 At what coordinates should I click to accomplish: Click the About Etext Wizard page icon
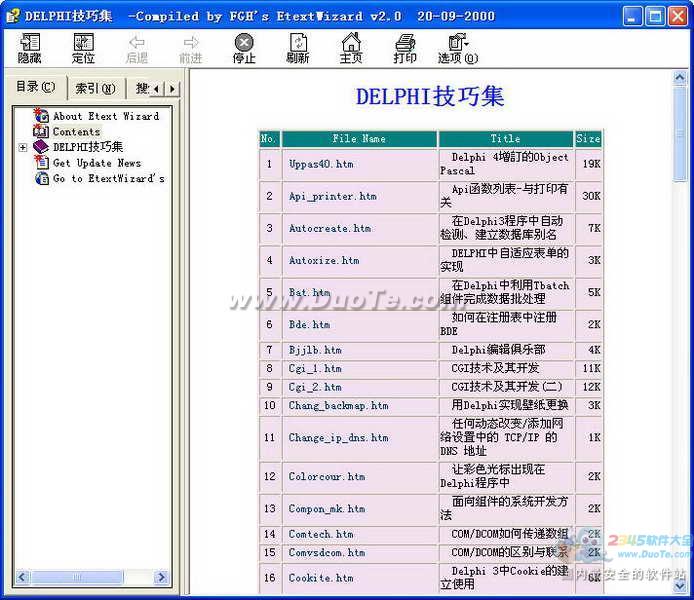tap(41, 115)
